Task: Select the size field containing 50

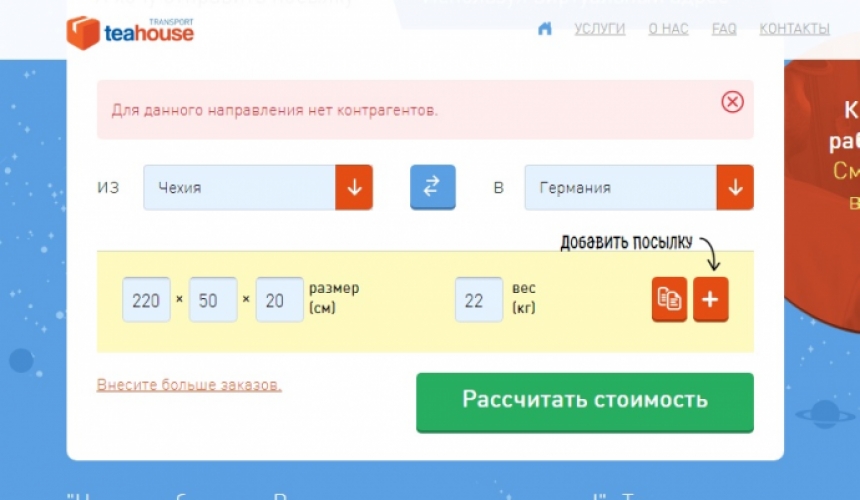Action: click(x=213, y=300)
